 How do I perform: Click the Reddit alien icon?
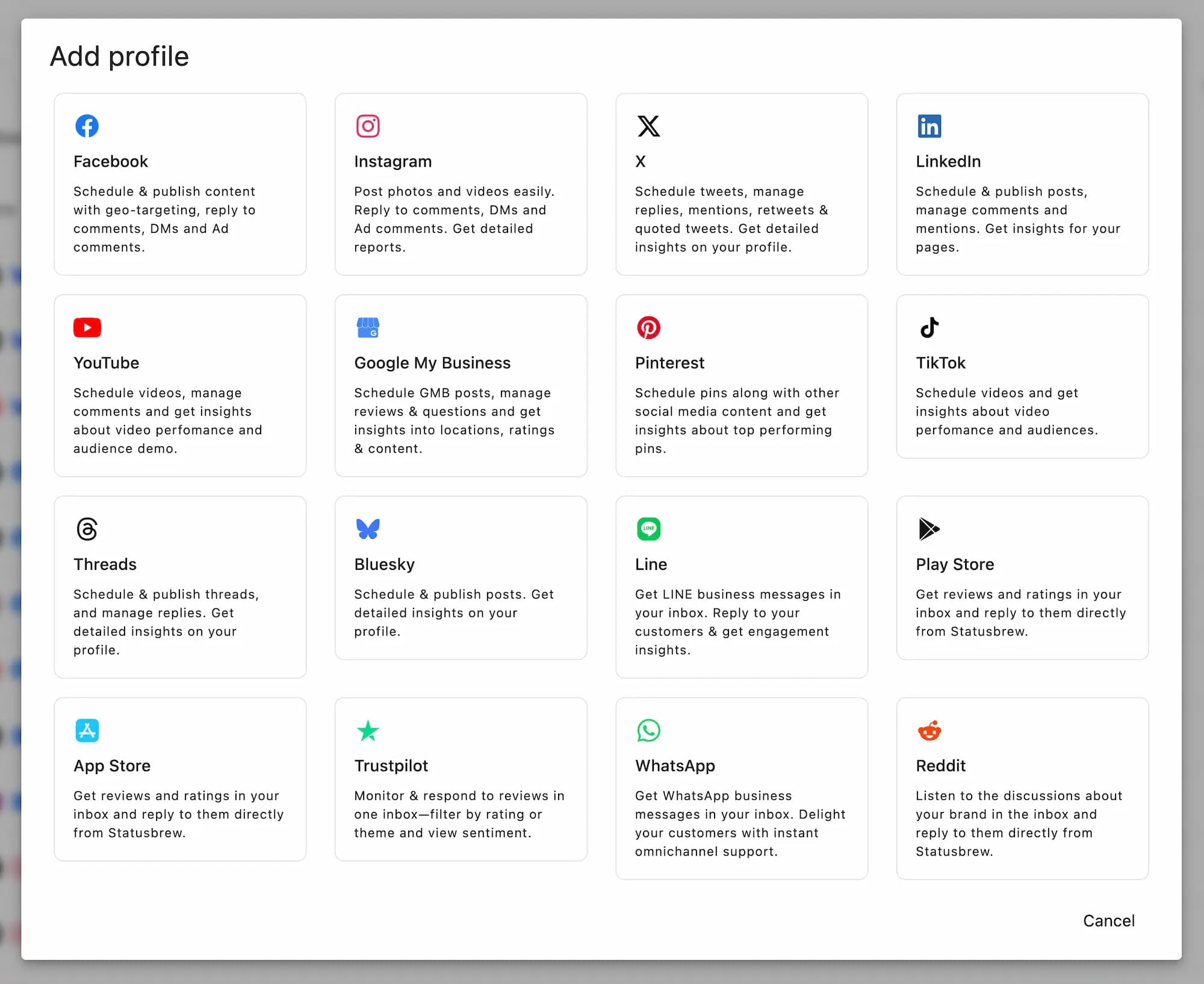[x=929, y=731]
